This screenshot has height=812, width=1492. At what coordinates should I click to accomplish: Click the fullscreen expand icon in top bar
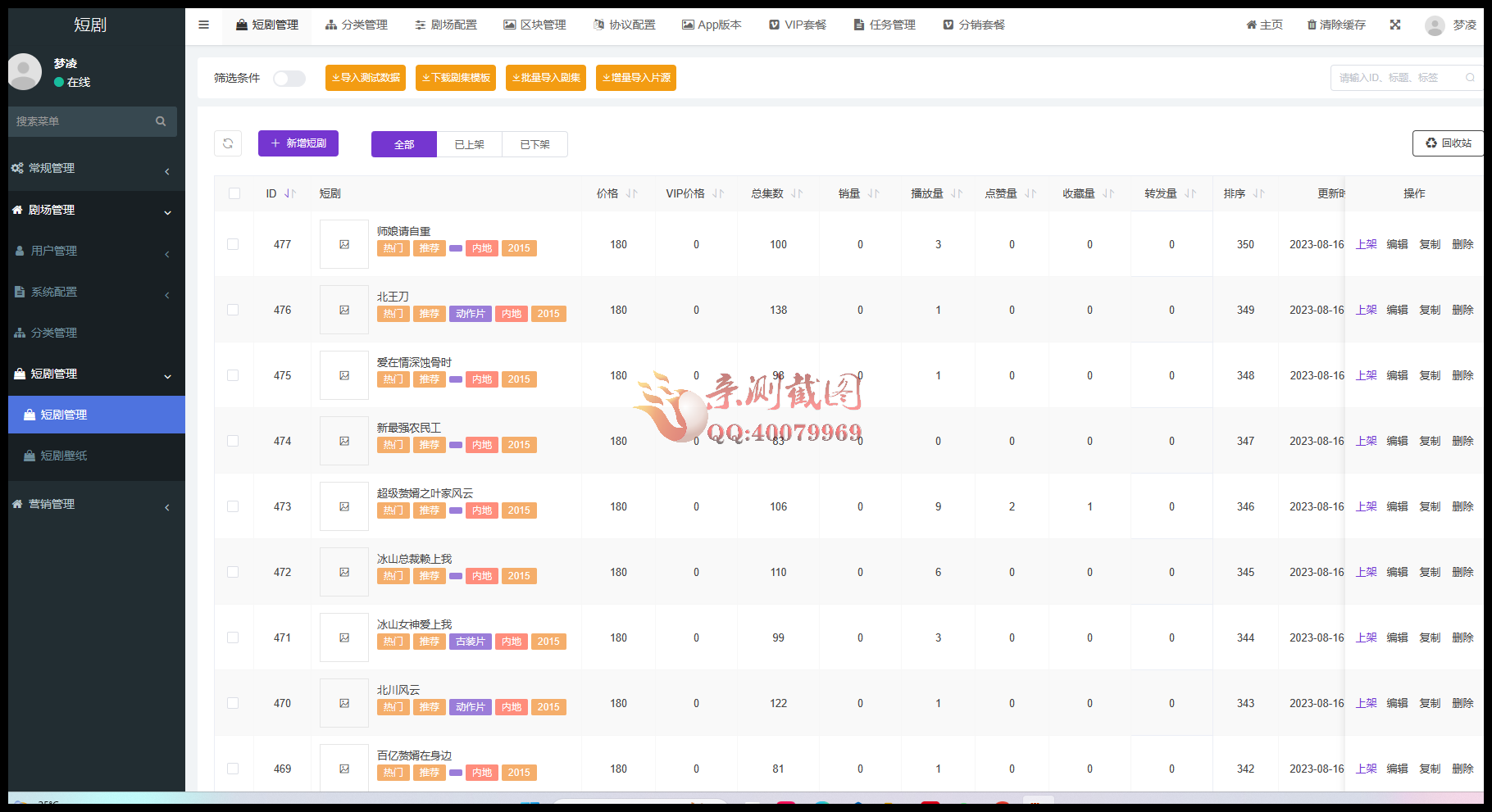(x=1395, y=25)
